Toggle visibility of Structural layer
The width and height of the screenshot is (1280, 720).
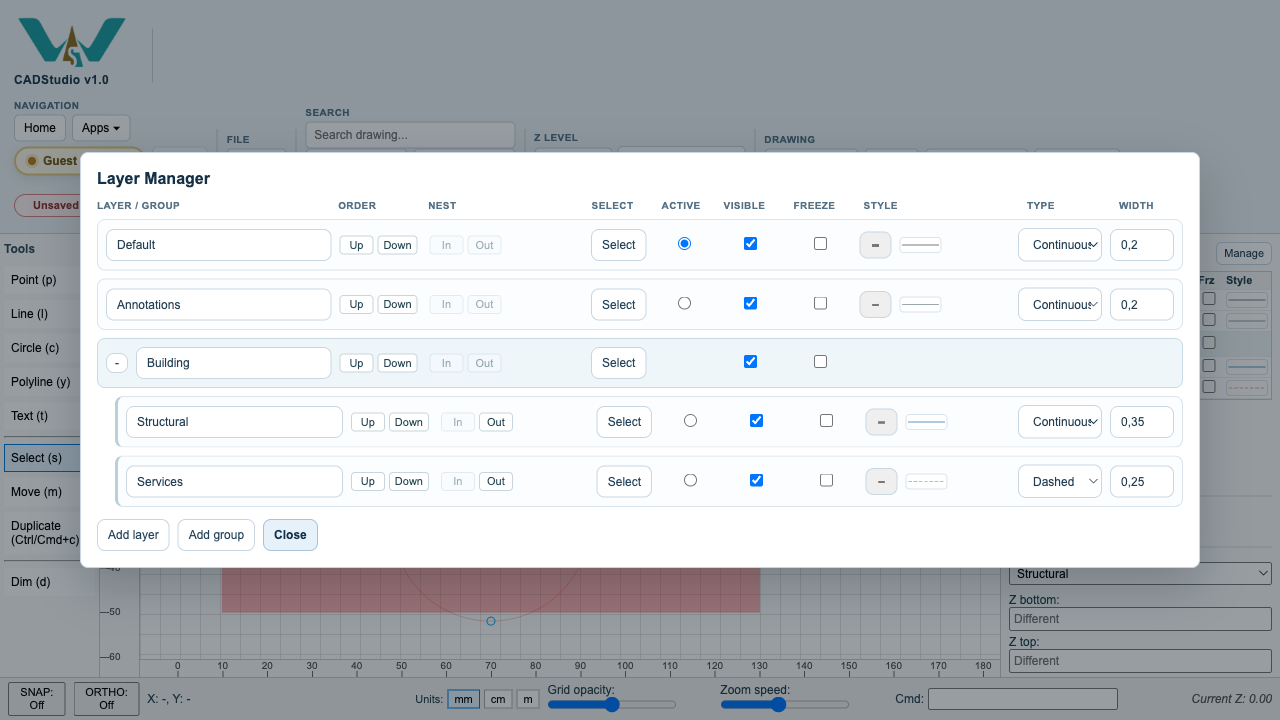coord(756,421)
